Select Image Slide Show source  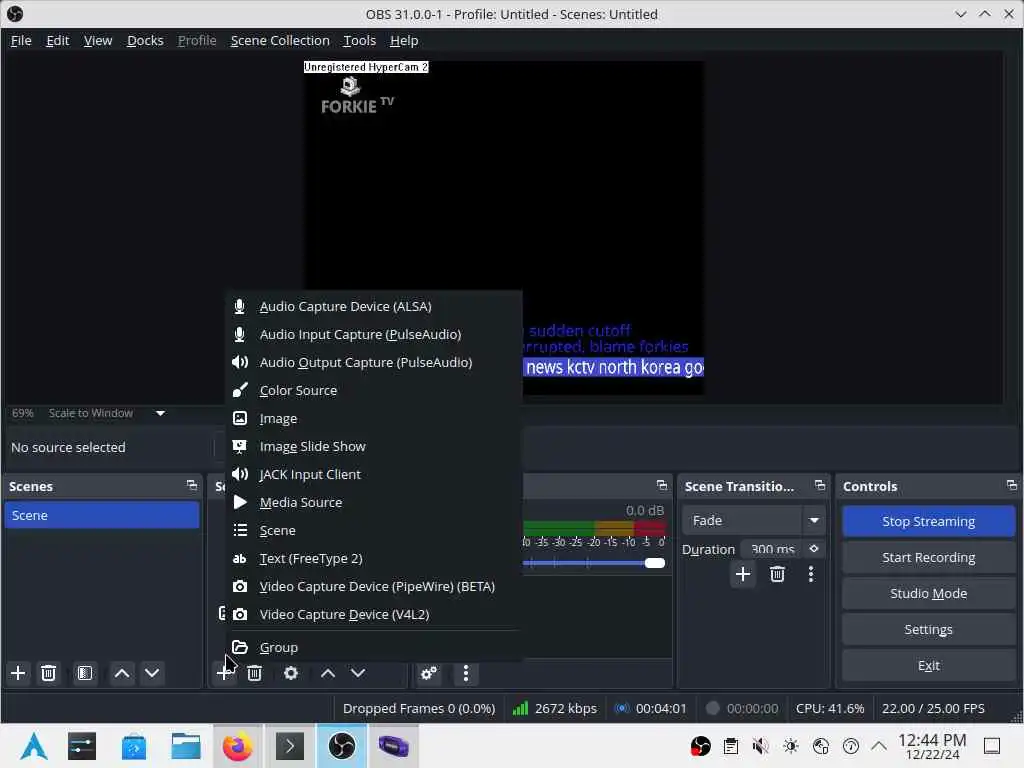(x=374, y=447)
